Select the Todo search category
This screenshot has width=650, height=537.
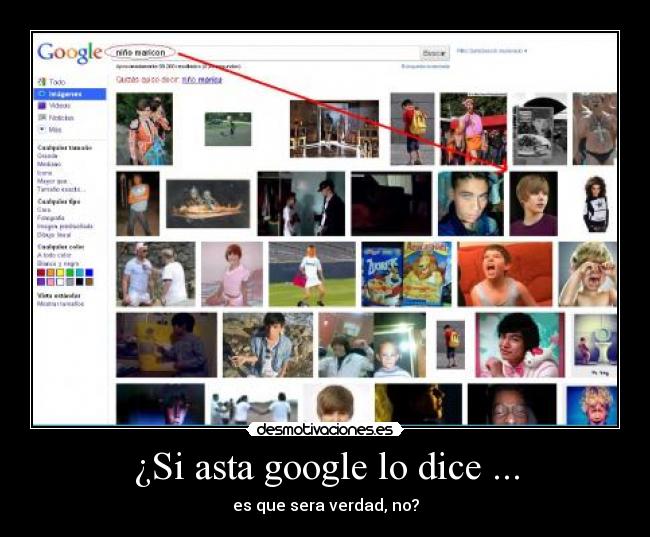pyautogui.click(x=57, y=82)
